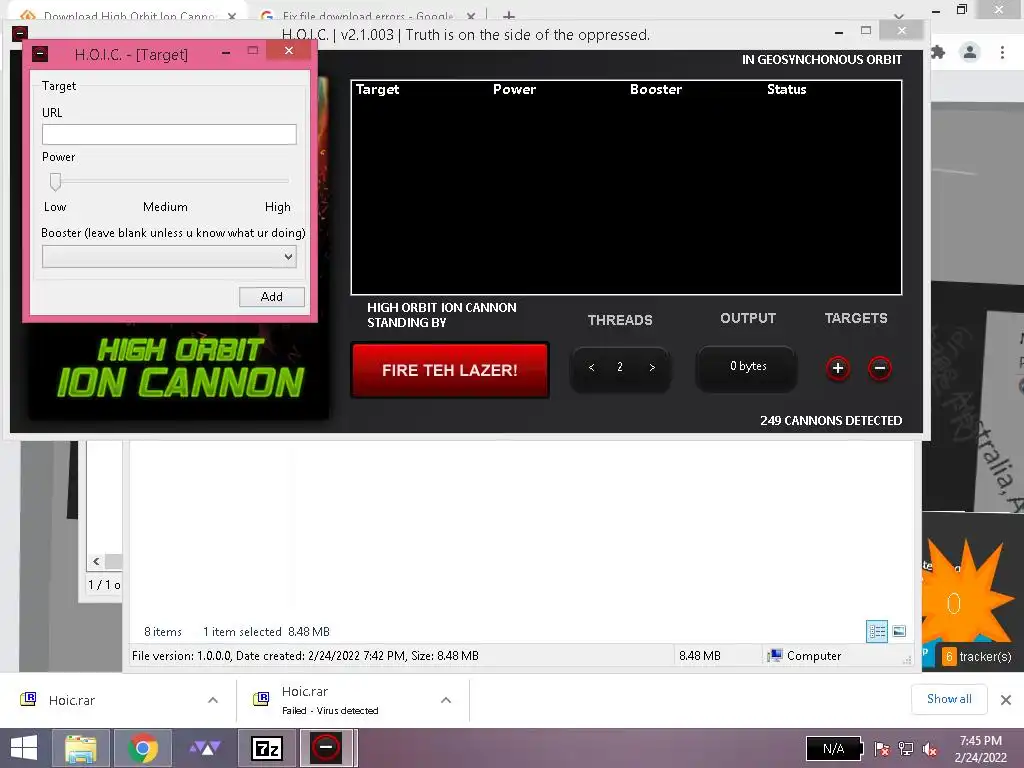Decrease threads with the left arrow

[592, 368]
